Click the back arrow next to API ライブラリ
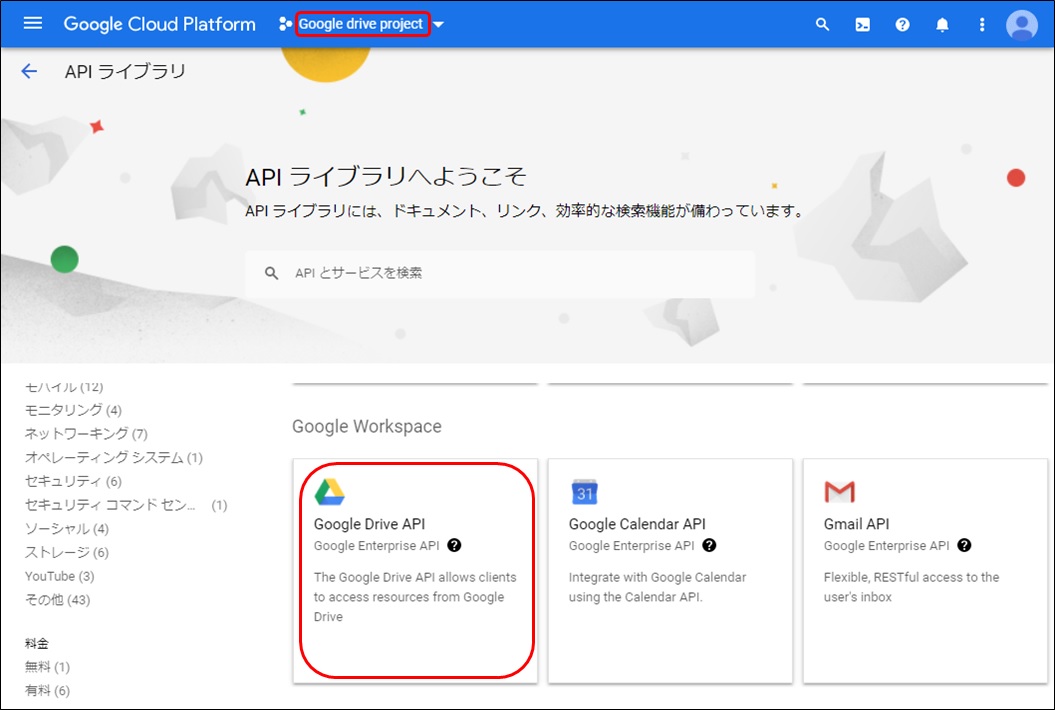The image size is (1055, 710). 28,71
